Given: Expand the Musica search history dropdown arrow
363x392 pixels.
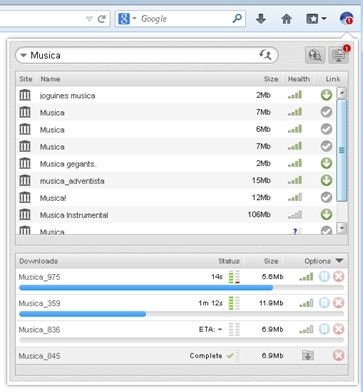Looking at the screenshot, I should [23, 55].
